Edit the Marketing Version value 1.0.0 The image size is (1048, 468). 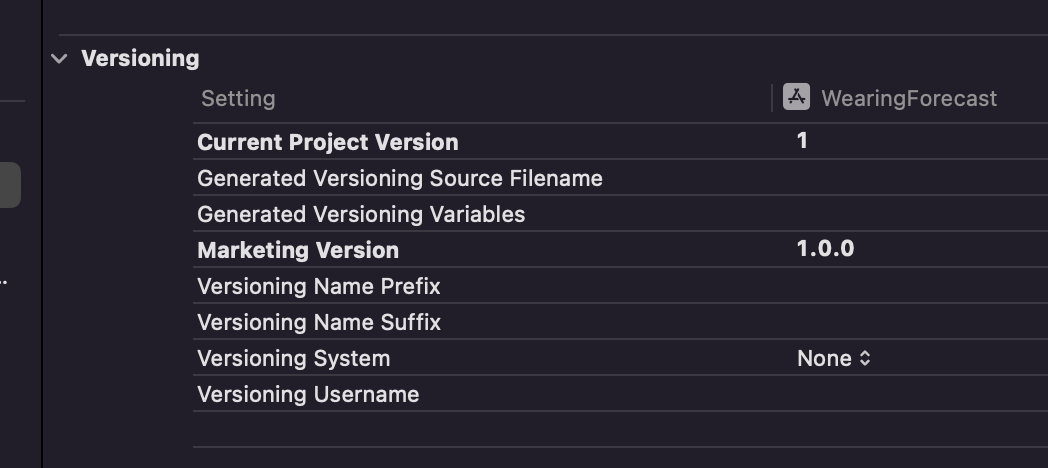825,249
